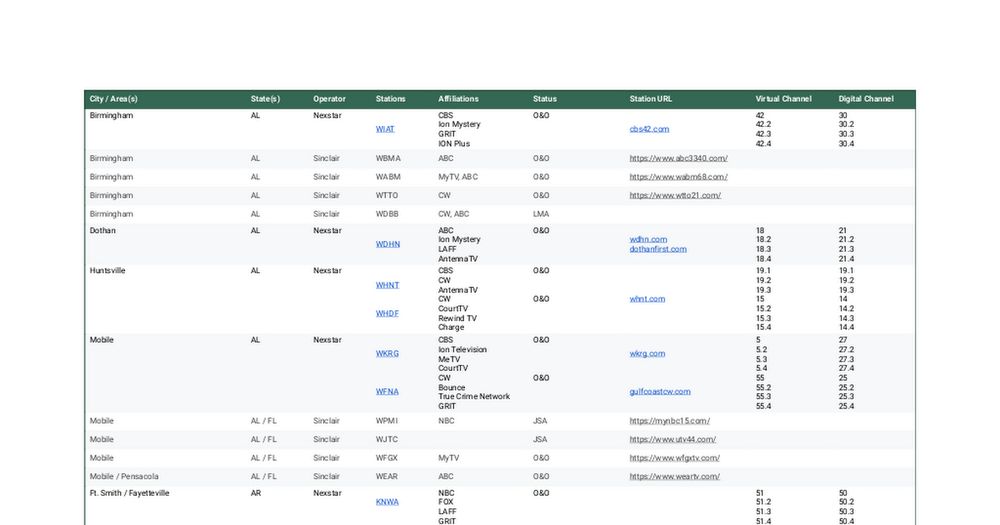This screenshot has width=1000, height=525.
Task: Follow the utv44.com link
Action: [x=673, y=439]
